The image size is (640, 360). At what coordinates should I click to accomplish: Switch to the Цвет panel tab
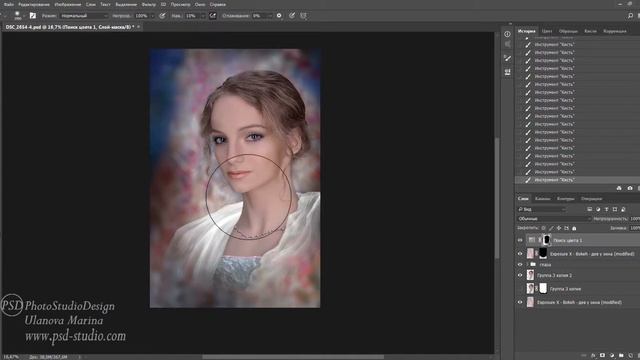547,31
